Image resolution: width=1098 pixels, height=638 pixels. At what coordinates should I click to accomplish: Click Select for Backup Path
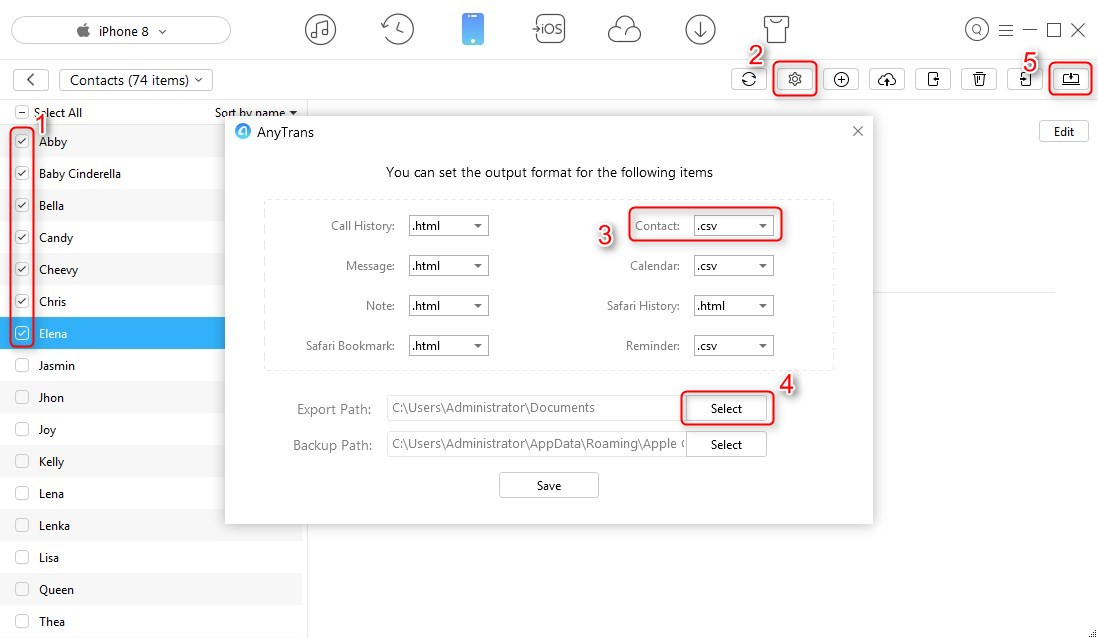[726, 444]
